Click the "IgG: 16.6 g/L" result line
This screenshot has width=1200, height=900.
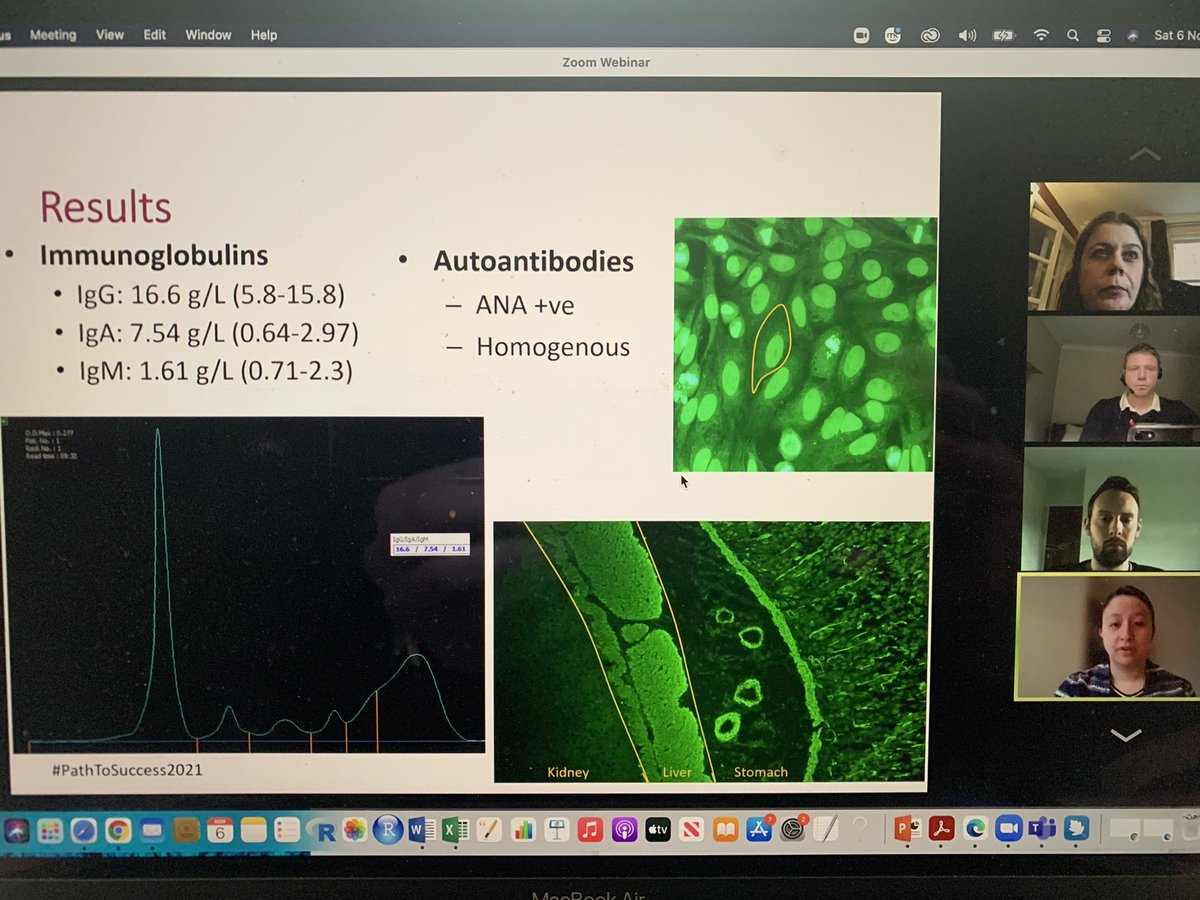209,296
